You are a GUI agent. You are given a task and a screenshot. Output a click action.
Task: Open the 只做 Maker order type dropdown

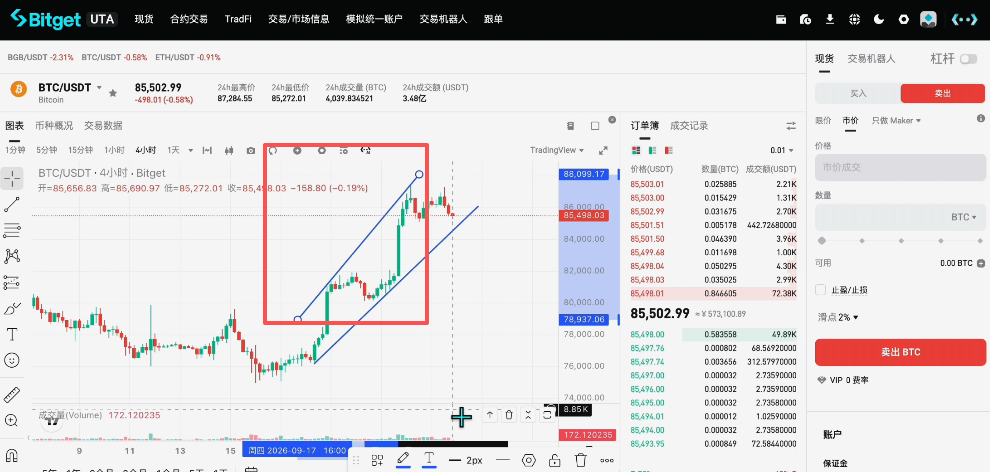tap(896, 121)
